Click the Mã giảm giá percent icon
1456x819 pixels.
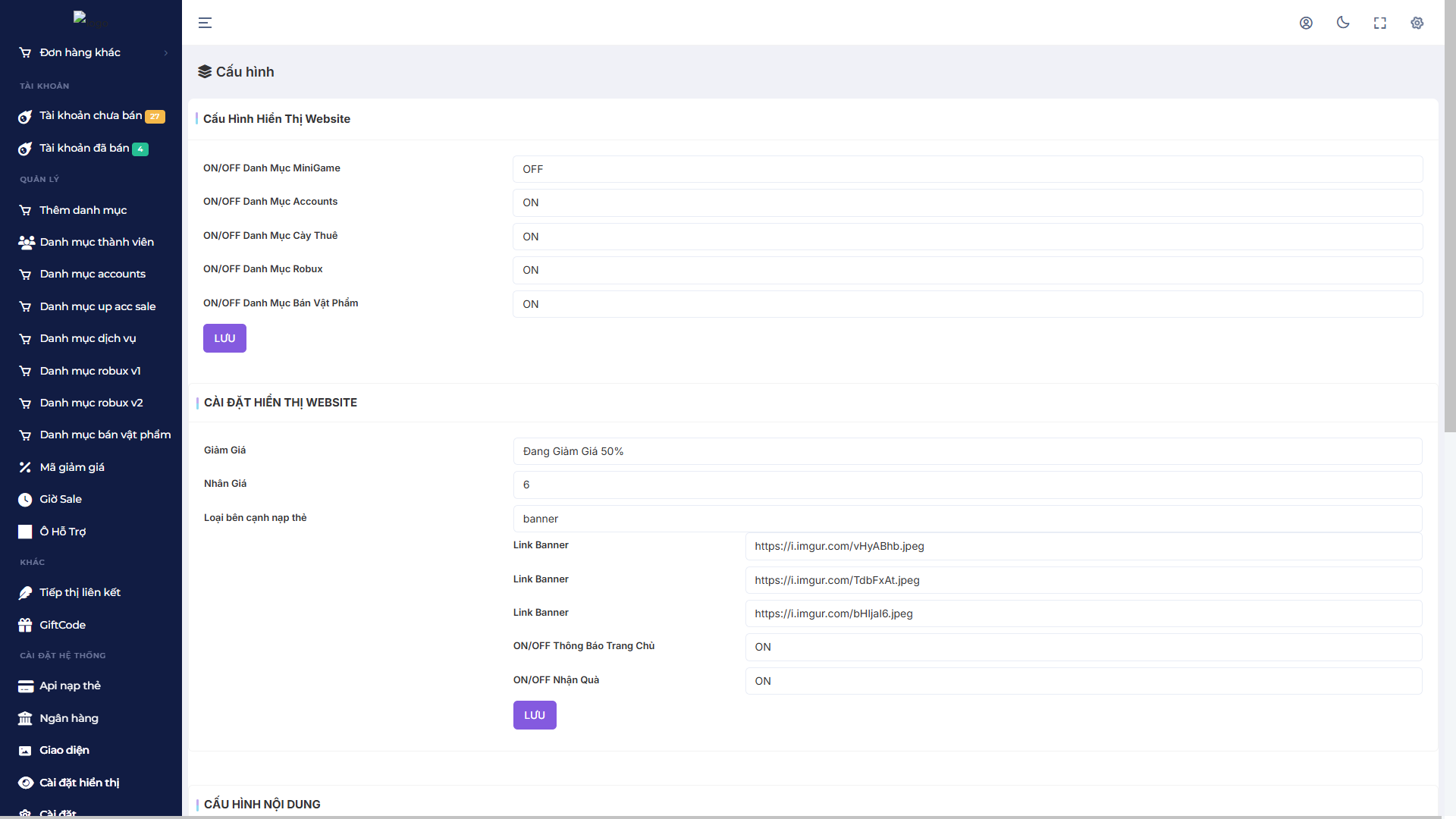click(25, 467)
